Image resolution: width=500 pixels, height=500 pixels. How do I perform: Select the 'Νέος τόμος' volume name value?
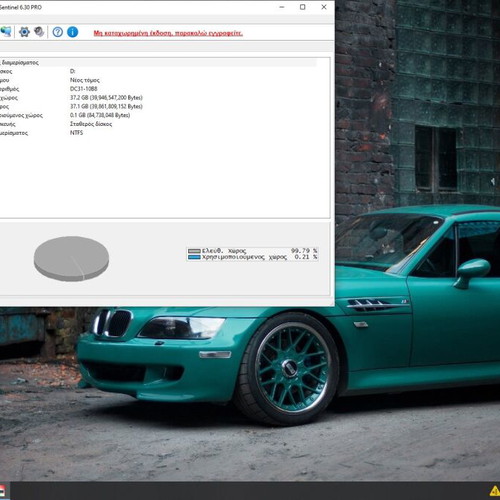(x=85, y=80)
